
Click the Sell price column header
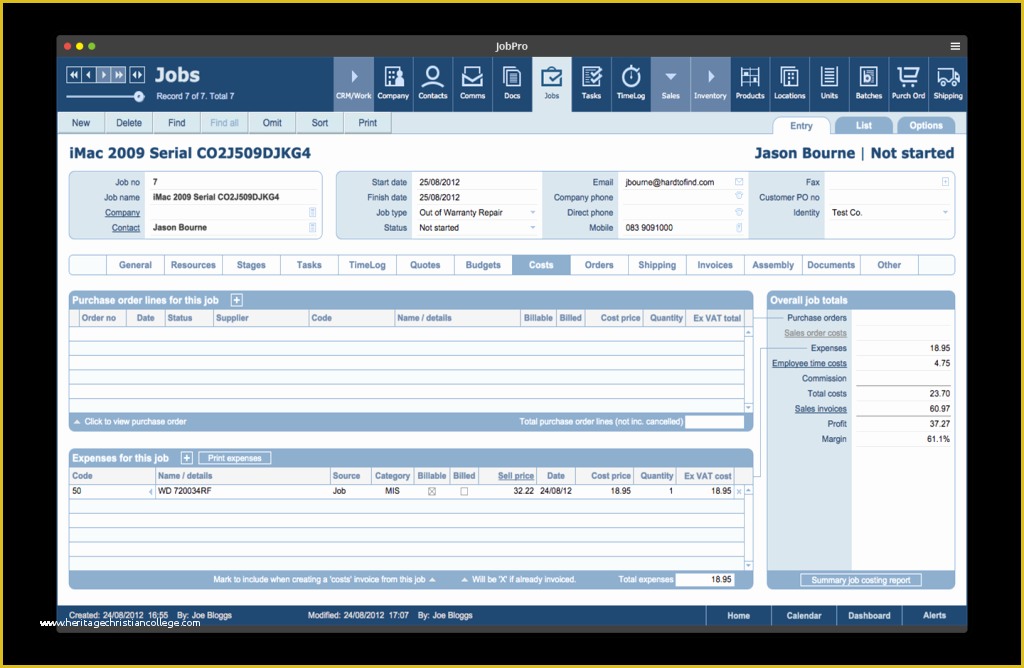pyautogui.click(x=516, y=475)
